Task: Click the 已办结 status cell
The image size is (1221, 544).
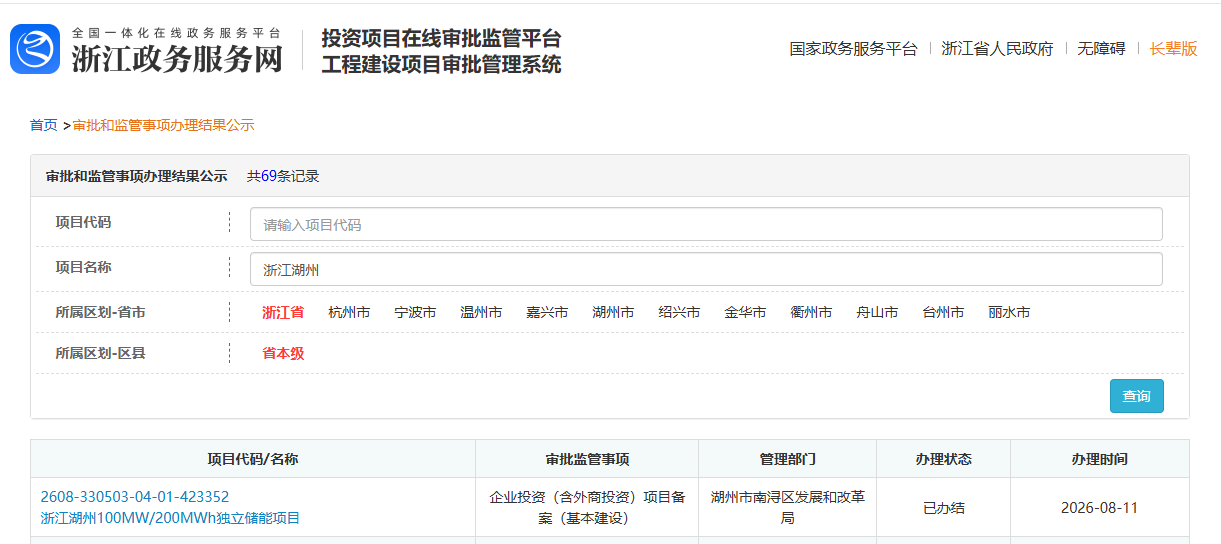Action: coord(944,507)
